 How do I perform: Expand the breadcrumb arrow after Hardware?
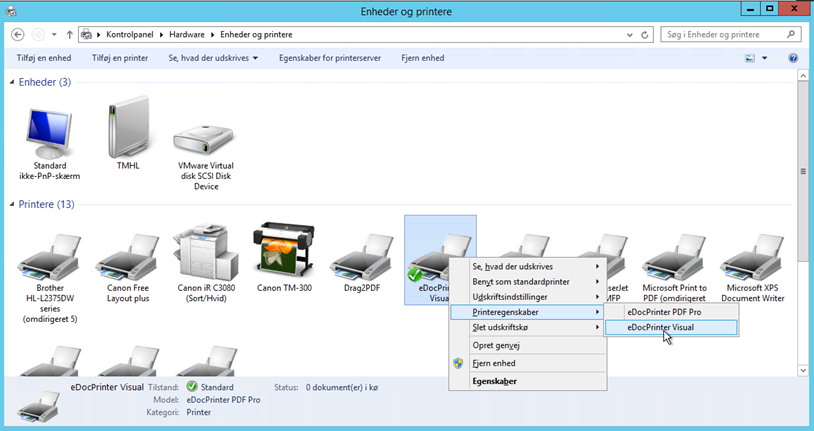212,35
